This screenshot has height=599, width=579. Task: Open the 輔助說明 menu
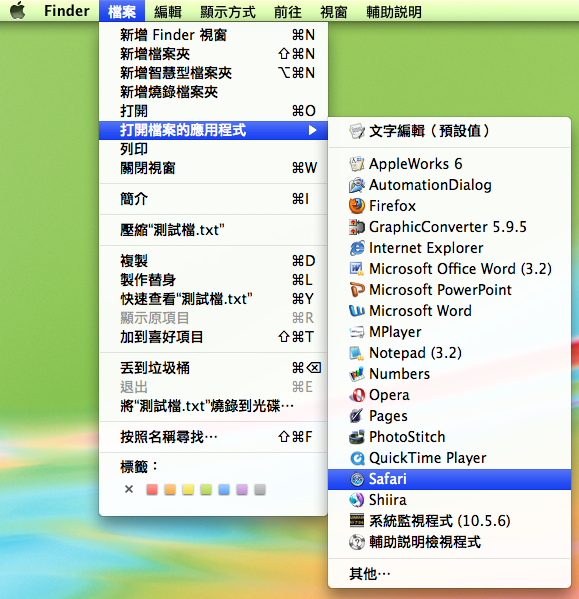(394, 11)
